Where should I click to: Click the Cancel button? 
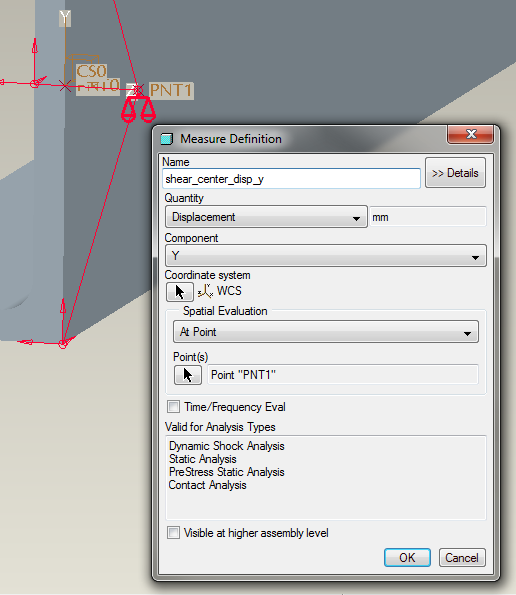click(462, 557)
